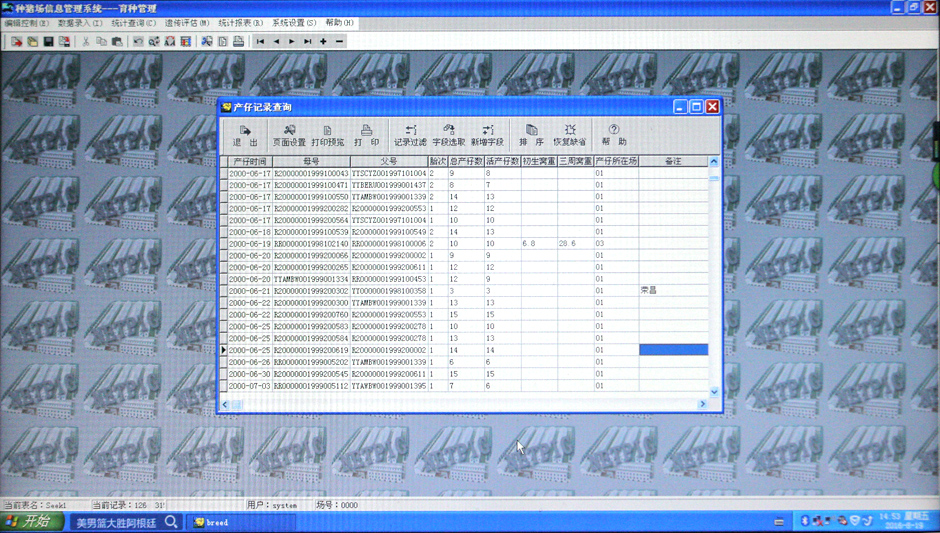
Task: Open 打印预览 print preview
Action: pyautogui.click(x=327, y=135)
